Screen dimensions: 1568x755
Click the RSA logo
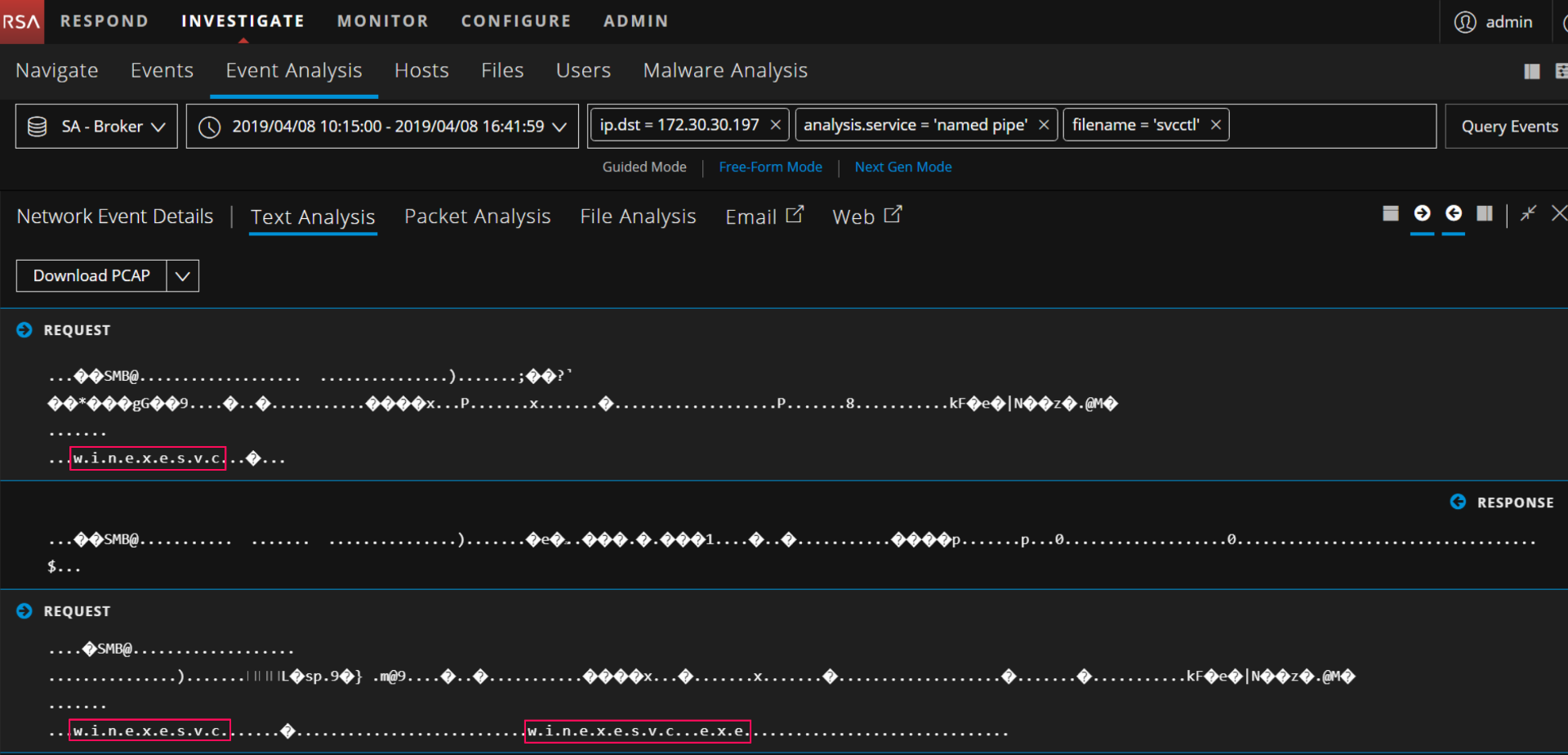point(22,22)
